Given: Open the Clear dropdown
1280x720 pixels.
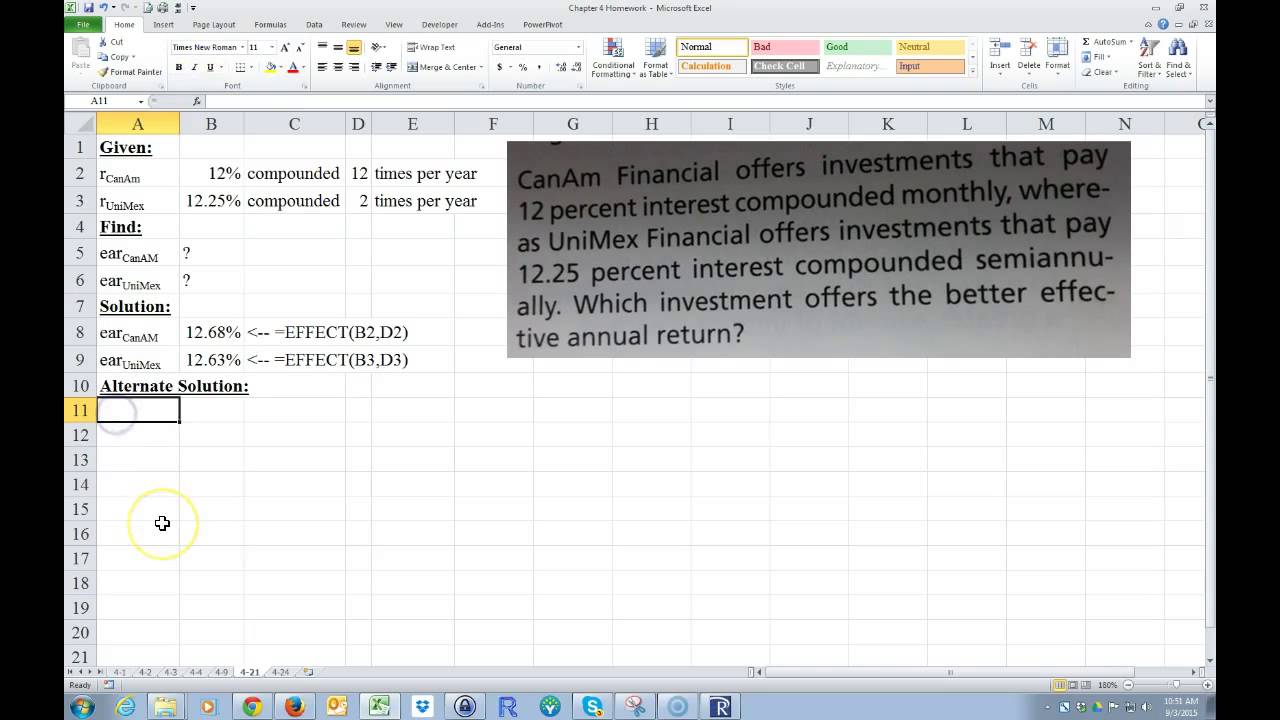Looking at the screenshot, I should pyautogui.click(x=1103, y=72).
